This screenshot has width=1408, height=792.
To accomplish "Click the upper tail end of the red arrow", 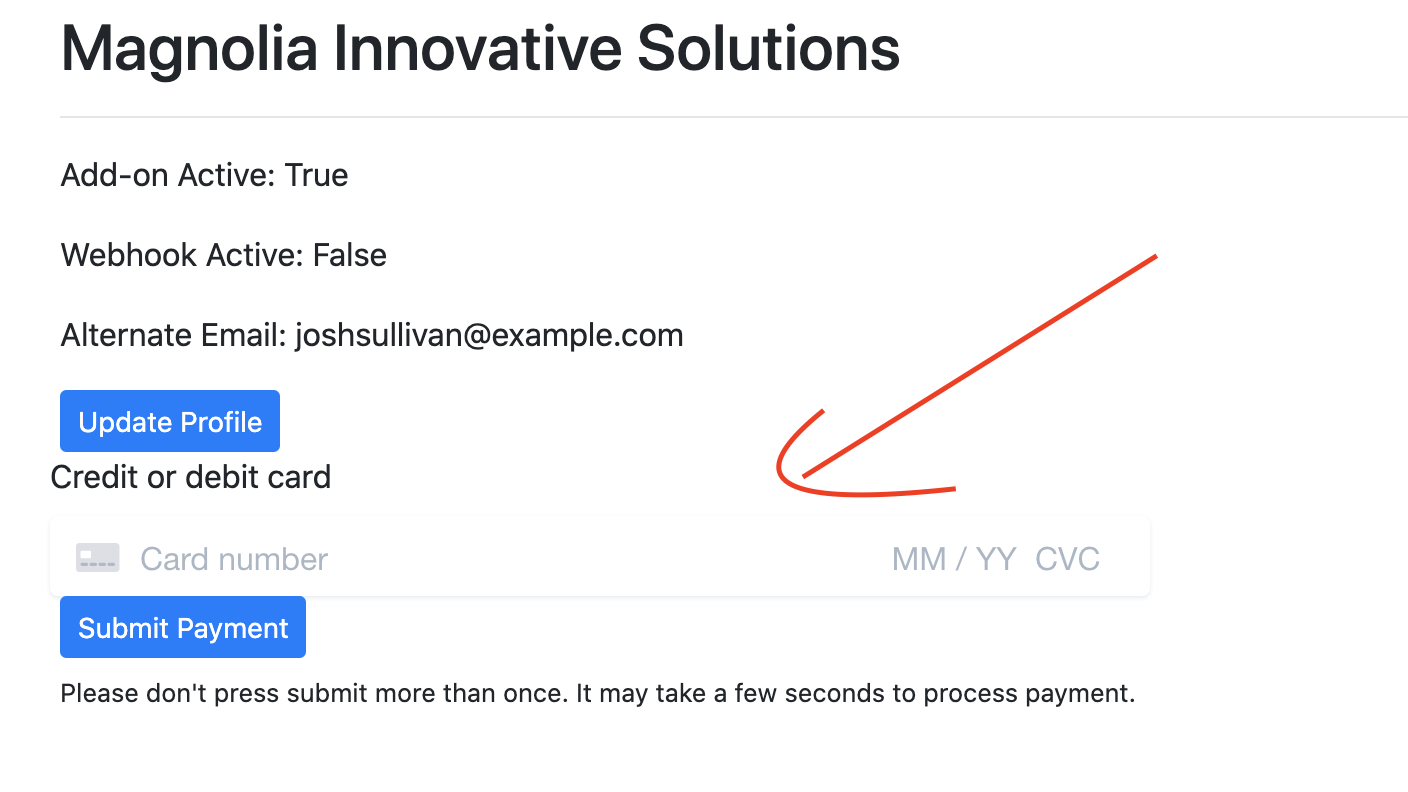I will (1155, 257).
